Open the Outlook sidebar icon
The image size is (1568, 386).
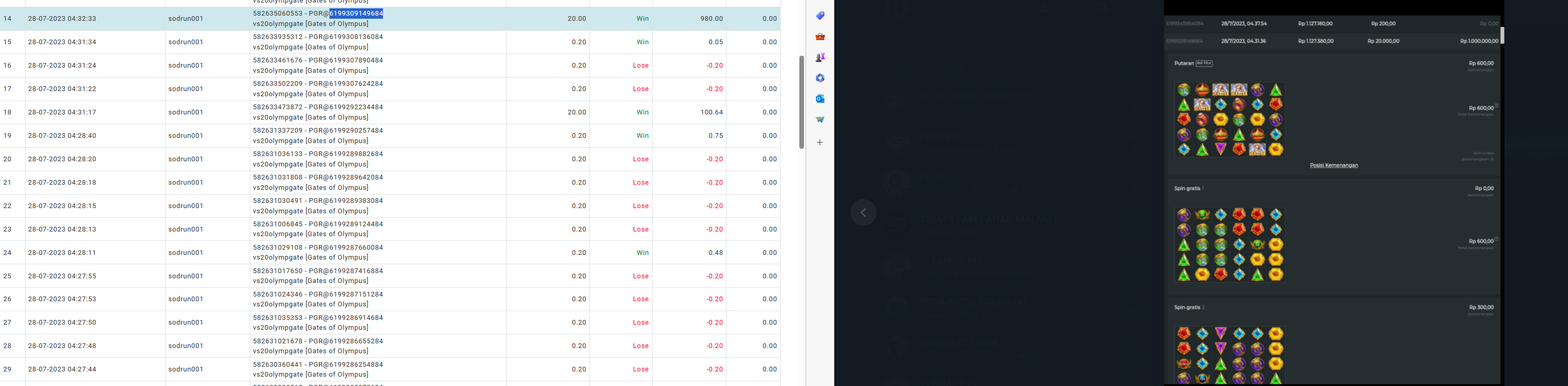820,99
